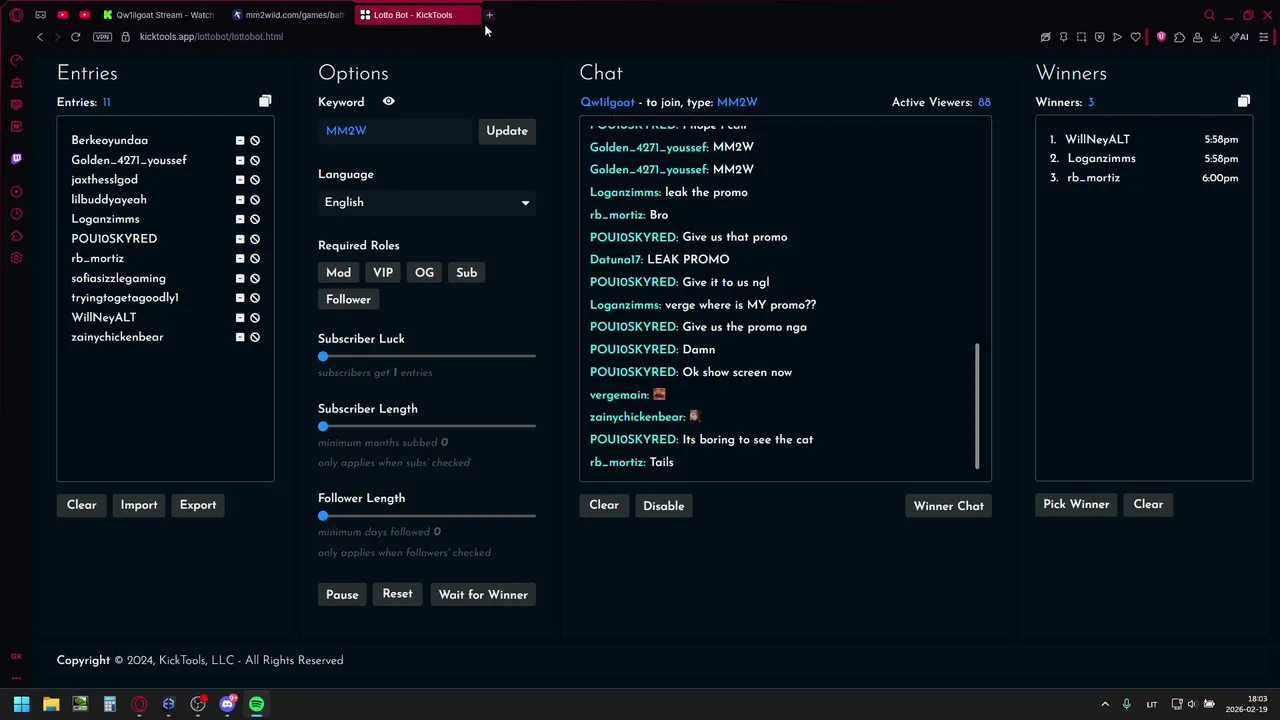The width and height of the screenshot is (1280, 720).
Task: Show hidden tray icons chevron
Action: [x=1105, y=704]
